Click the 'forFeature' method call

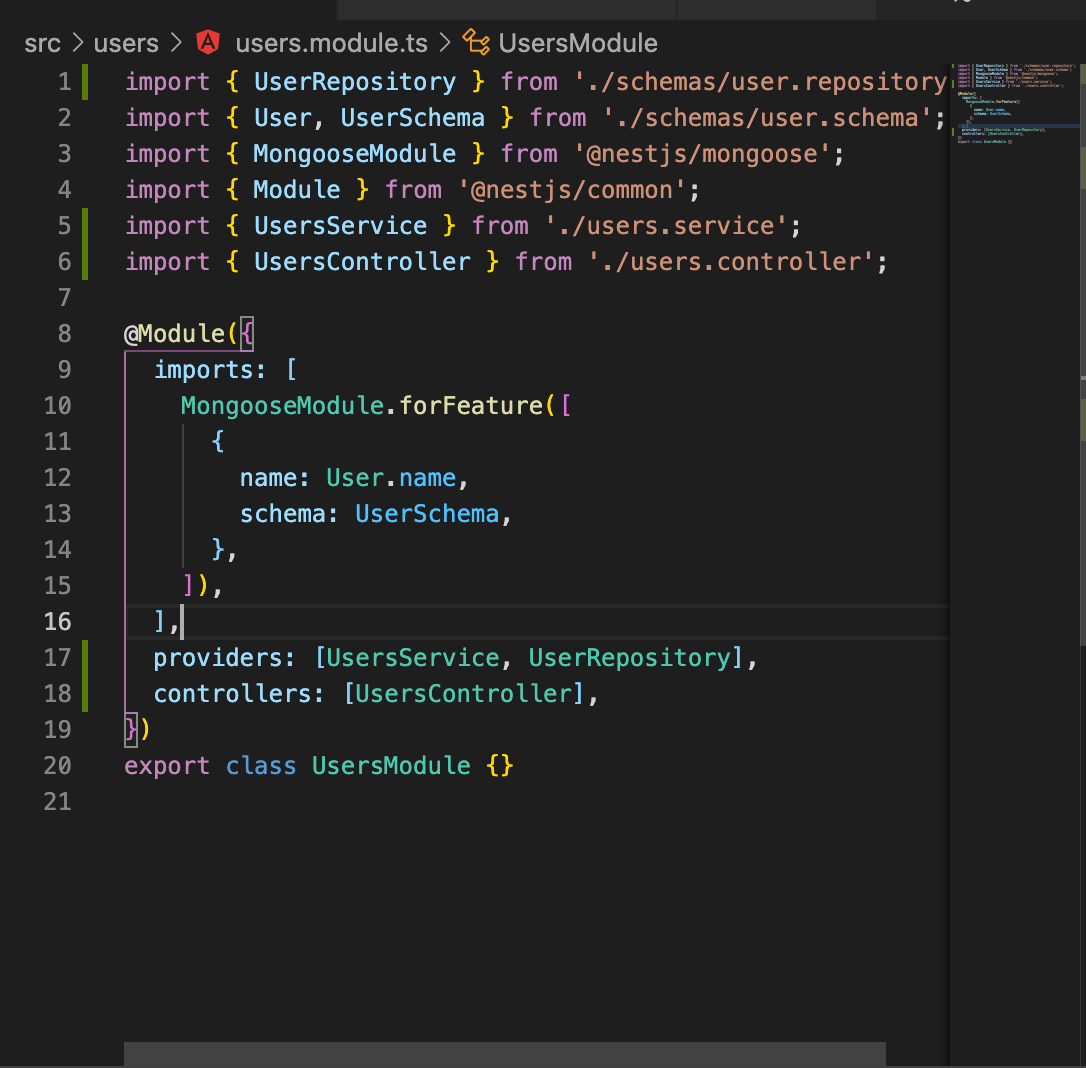pyautogui.click(x=471, y=406)
